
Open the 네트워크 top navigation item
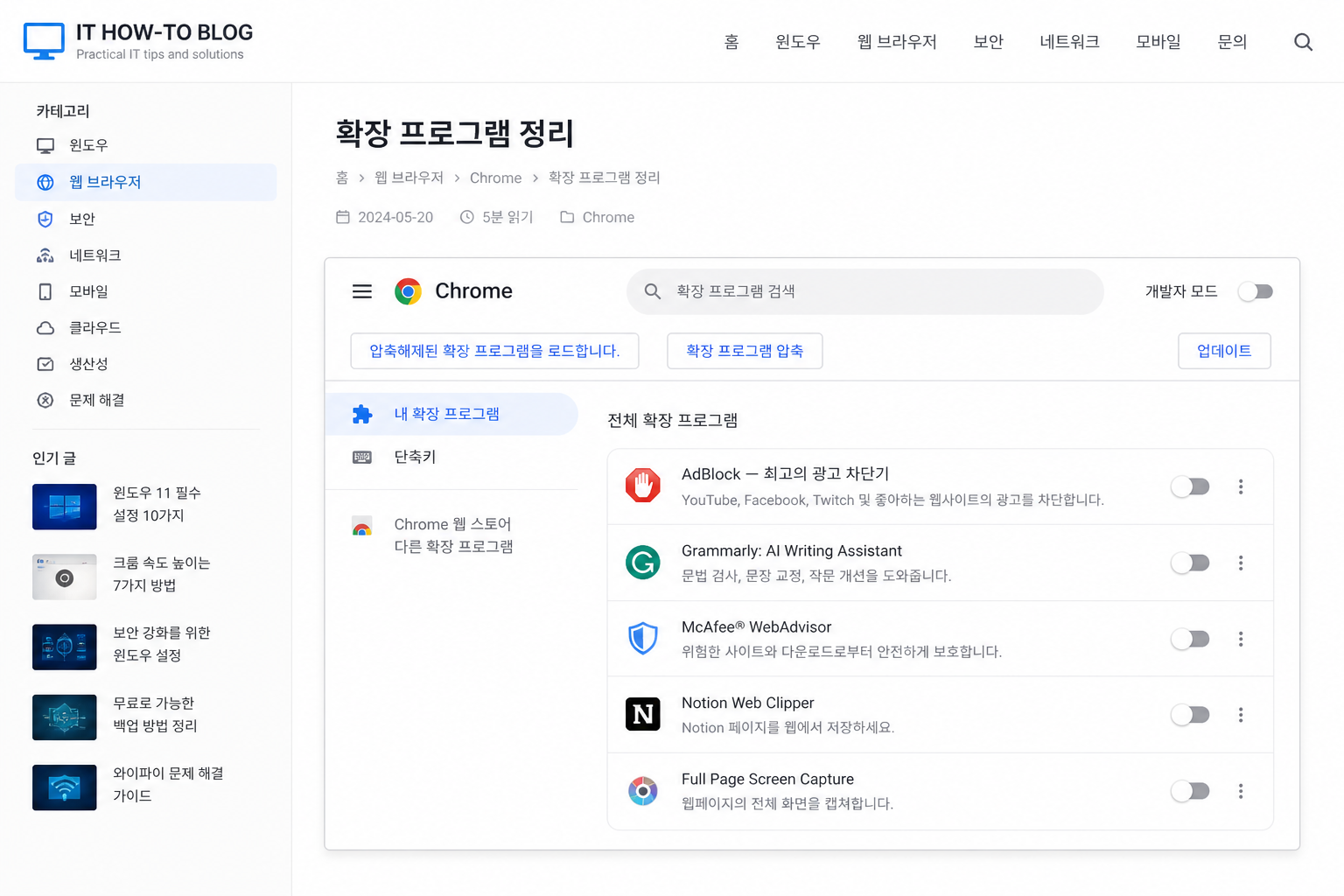pyautogui.click(x=1069, y=42)
